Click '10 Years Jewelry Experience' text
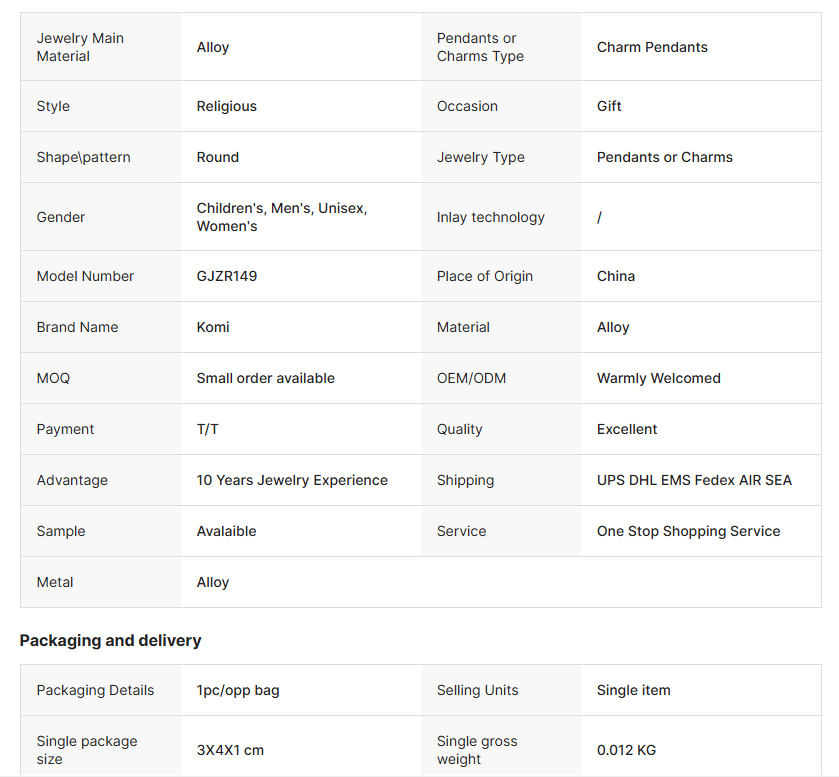Screen dimensions: 839x777 click(x=292, y=480)
